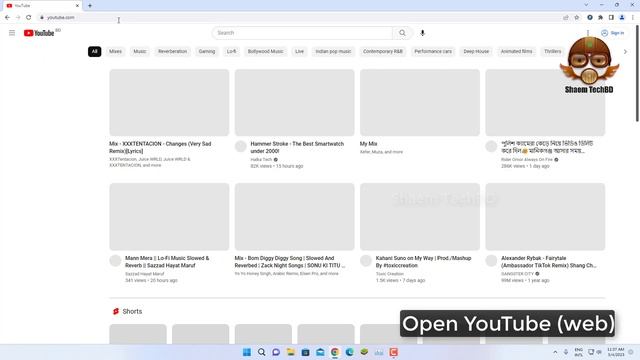This screenshot has height=360, width=640.
Task: Open Bom Diggy Diggy mix thumbnail
Action: pyautogui.click(x=294, y=217)
